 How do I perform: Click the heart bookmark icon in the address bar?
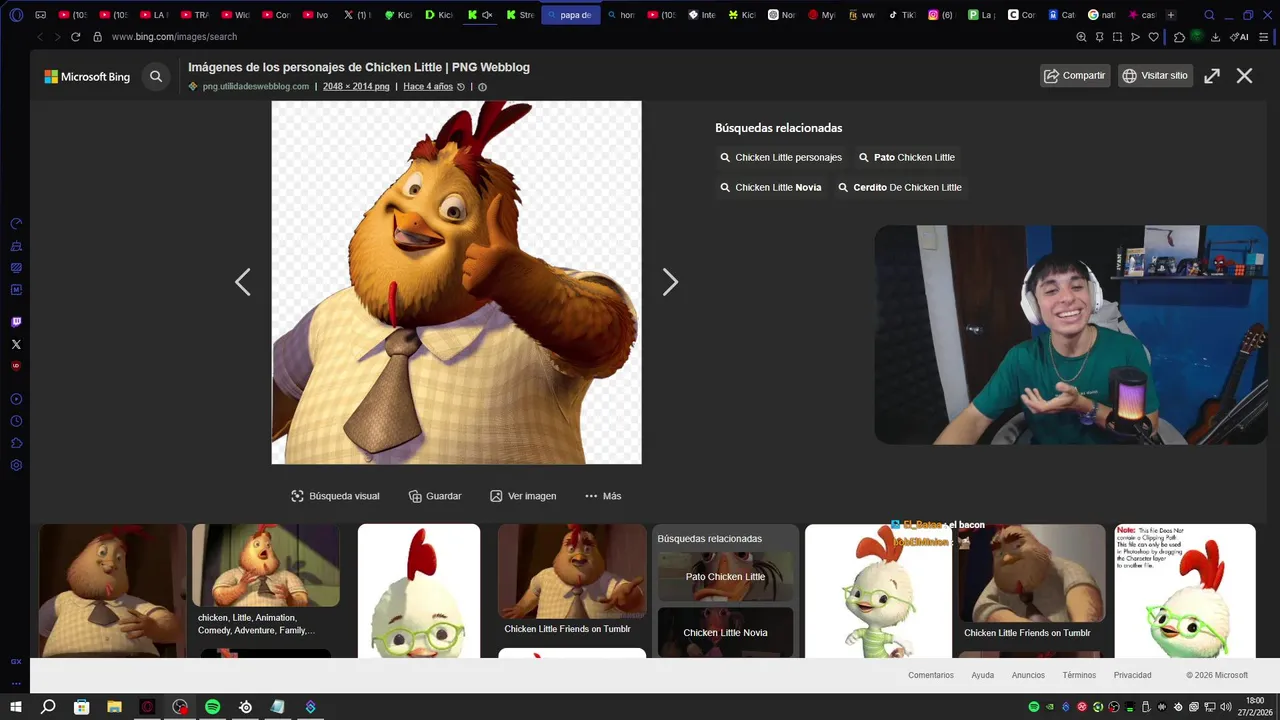click(x=1153, y=37)
